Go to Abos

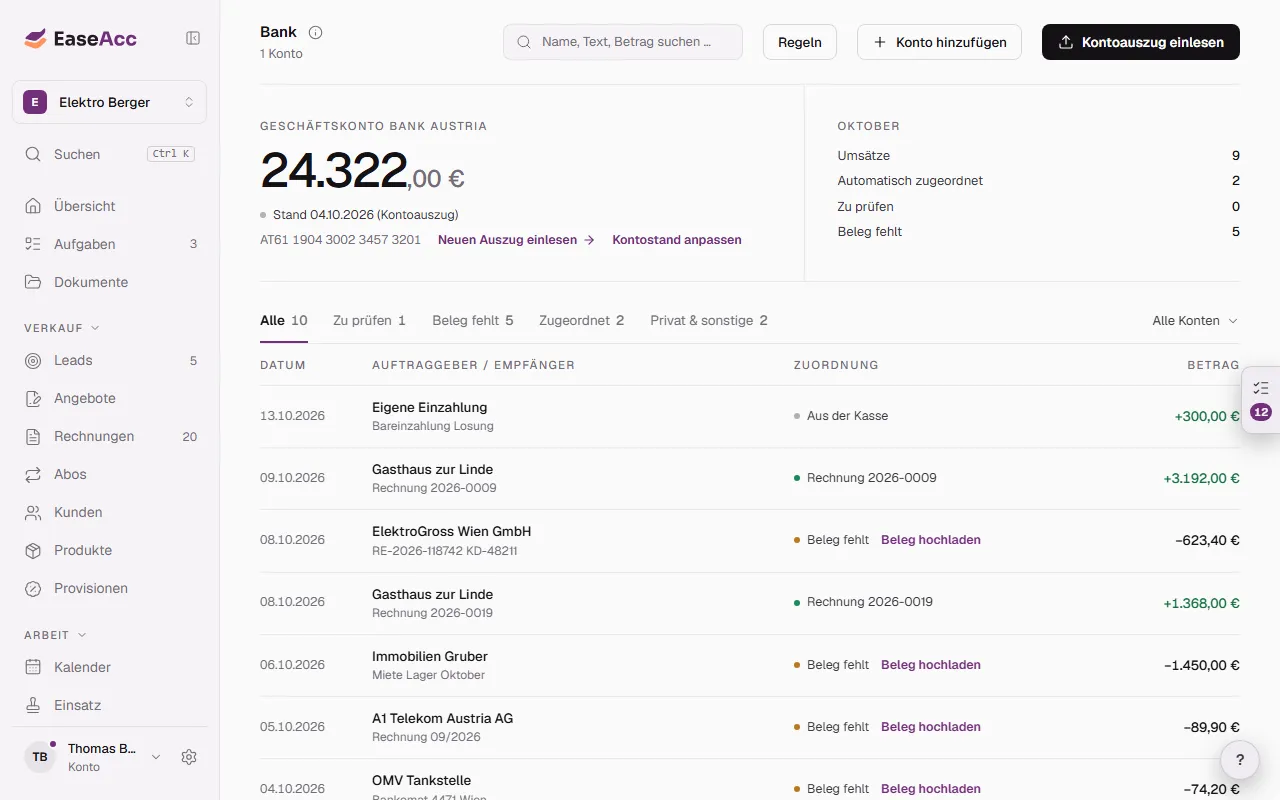(110, 474)
